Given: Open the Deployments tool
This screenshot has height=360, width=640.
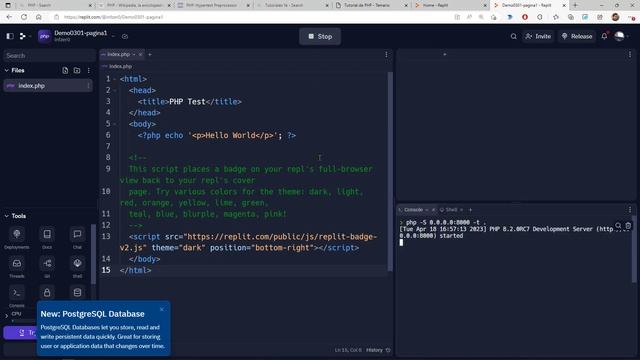Looking at the screenshot, I should (x=17, y=238).
